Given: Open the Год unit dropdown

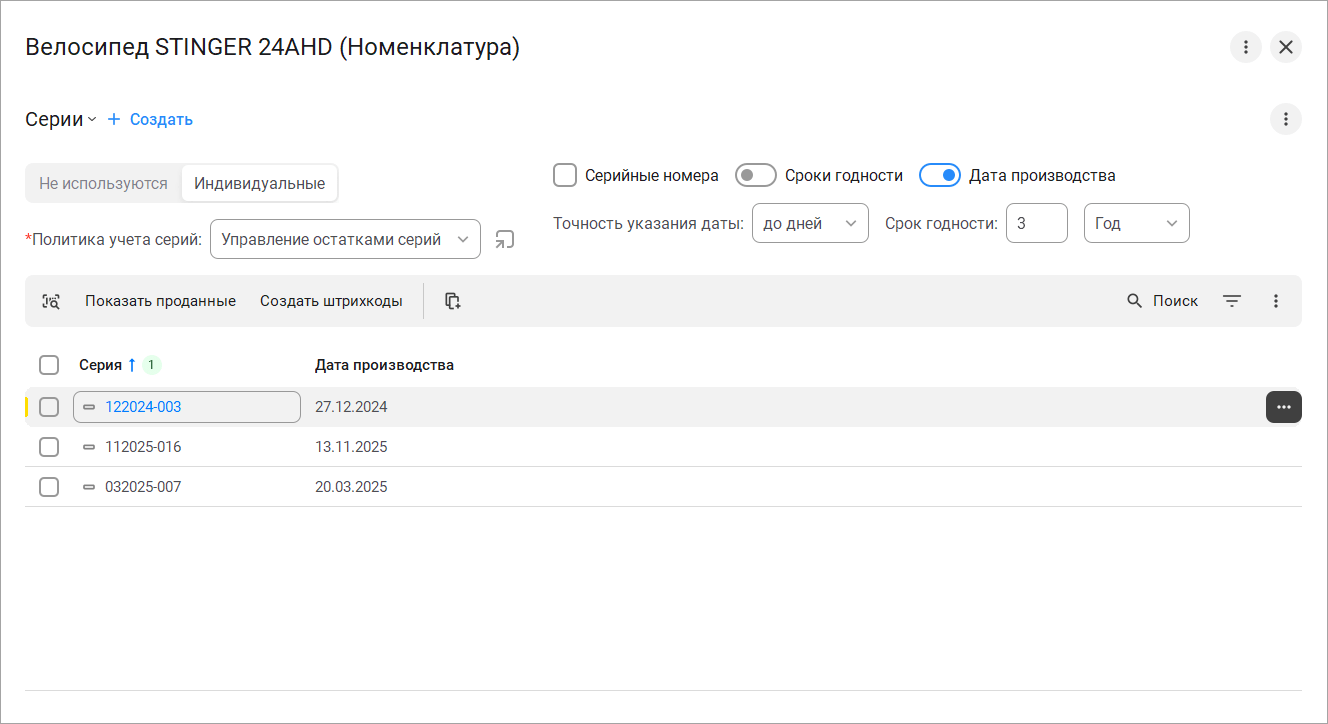Looking at the screenshot, I should [1136, 224].
